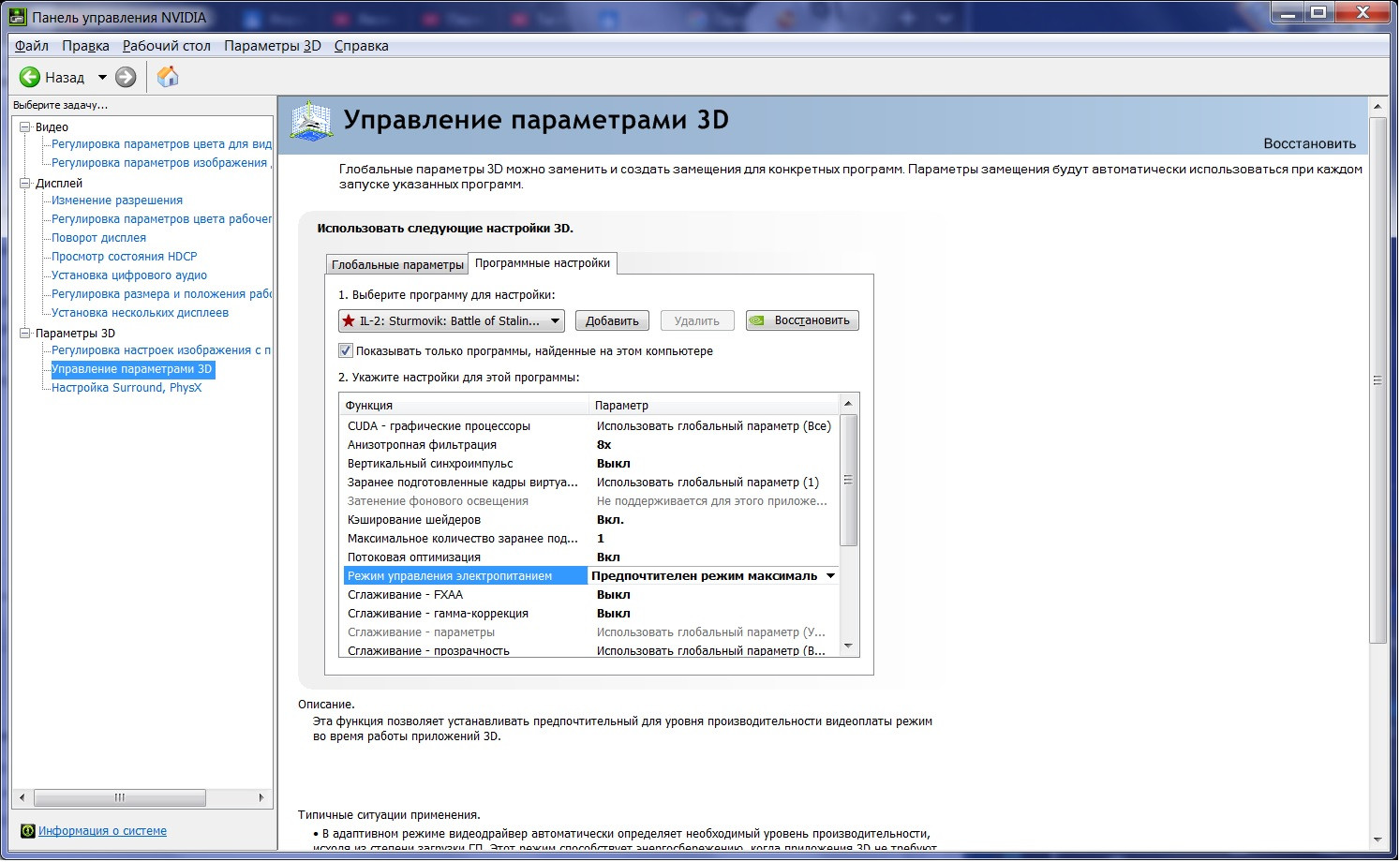1400x862 pixels.
Task: Select Регулировка параметров цвета для видео
Action: pyautogui.click(x=161, y=144)
